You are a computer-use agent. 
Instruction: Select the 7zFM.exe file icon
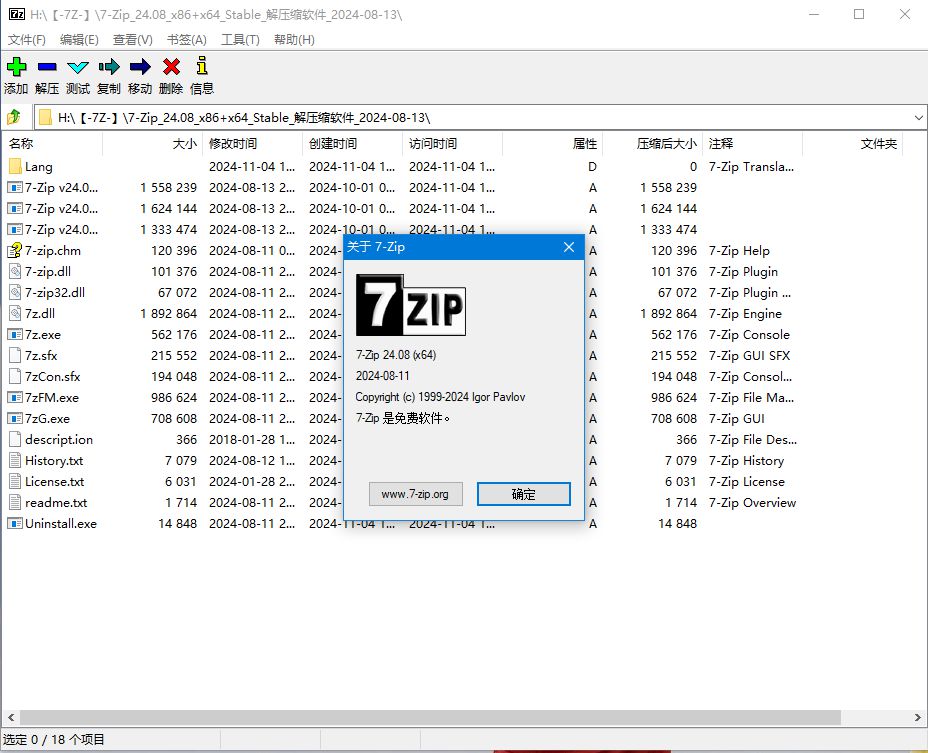pyautogui.click(x=15, y=398)
